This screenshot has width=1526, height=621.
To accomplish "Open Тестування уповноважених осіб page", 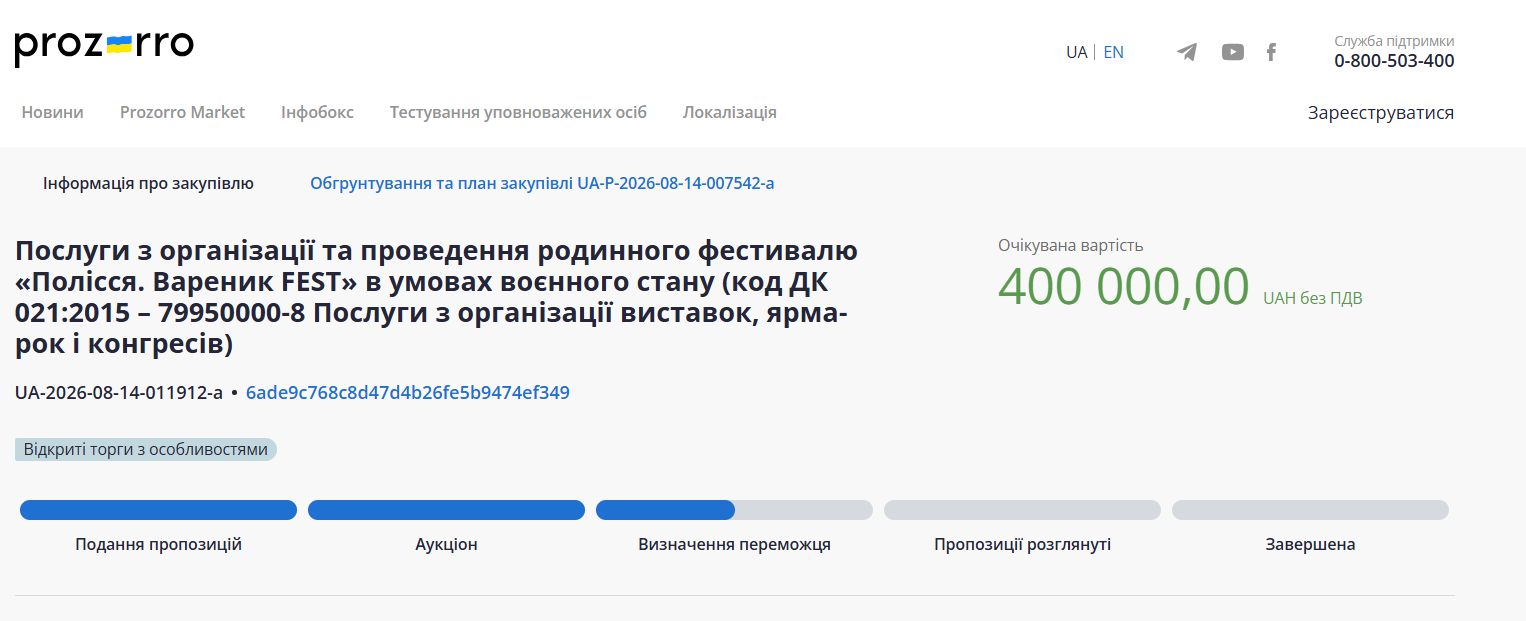I will tap(518, 112).
